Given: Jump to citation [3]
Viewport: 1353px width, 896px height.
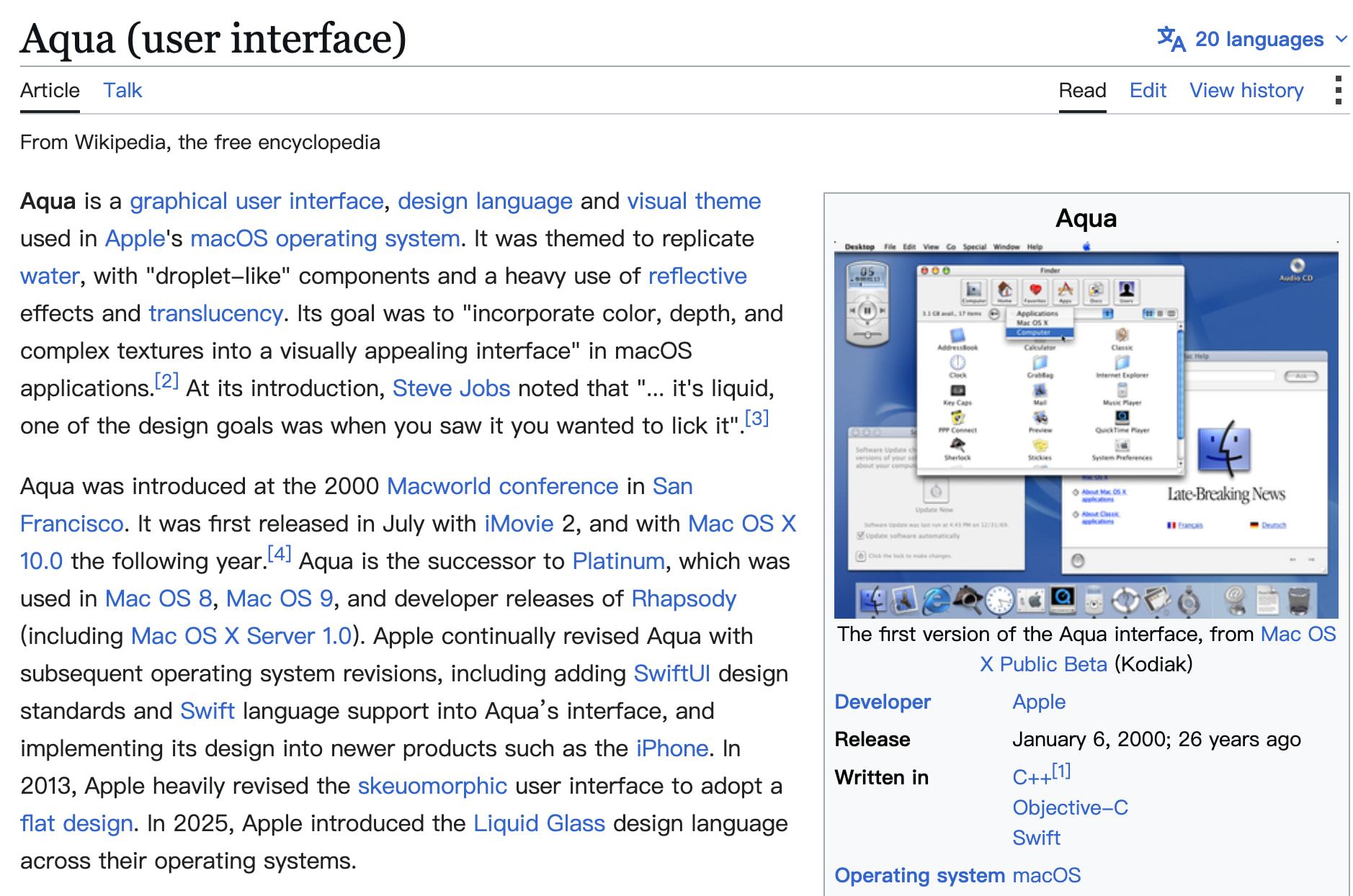Looking at the screenshot, I should point(756,418).
